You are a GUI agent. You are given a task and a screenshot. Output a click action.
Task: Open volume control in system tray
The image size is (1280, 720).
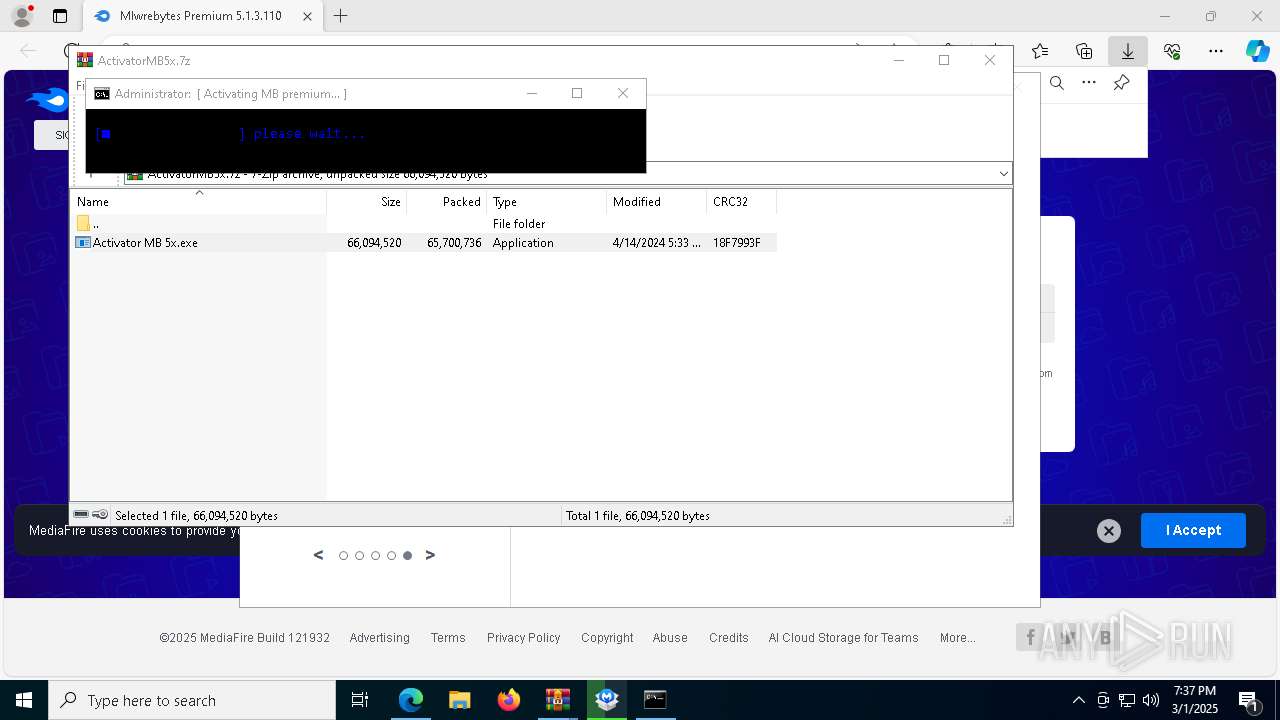tap(1151, 700)
